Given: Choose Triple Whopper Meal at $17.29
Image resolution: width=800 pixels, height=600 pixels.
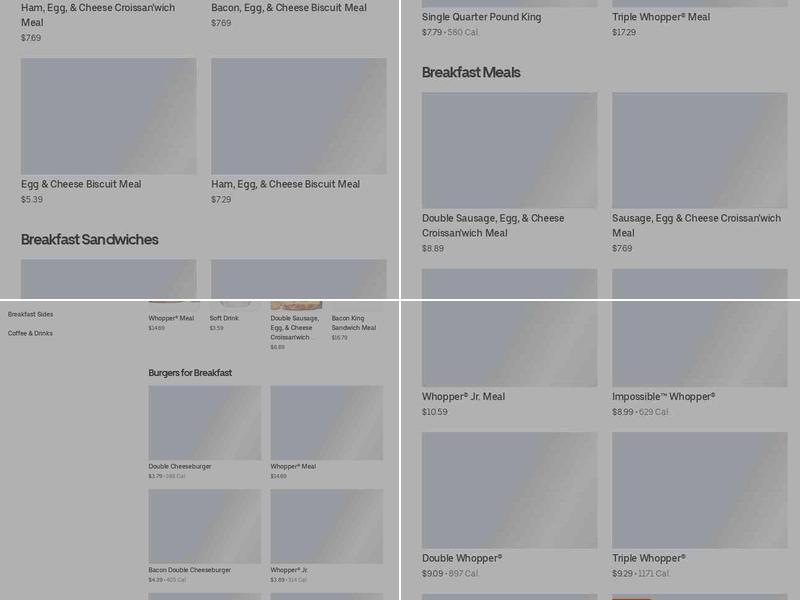Looking at the screenshot, I should [x=661, y=17].
